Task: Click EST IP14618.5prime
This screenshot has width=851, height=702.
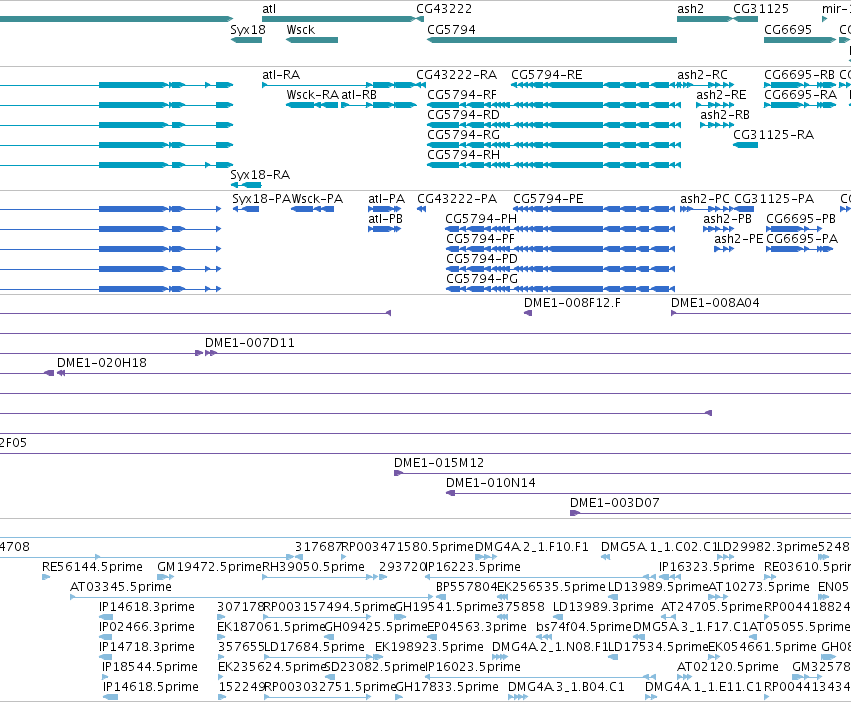Action: pyautogui.click(x=151, y=688)
